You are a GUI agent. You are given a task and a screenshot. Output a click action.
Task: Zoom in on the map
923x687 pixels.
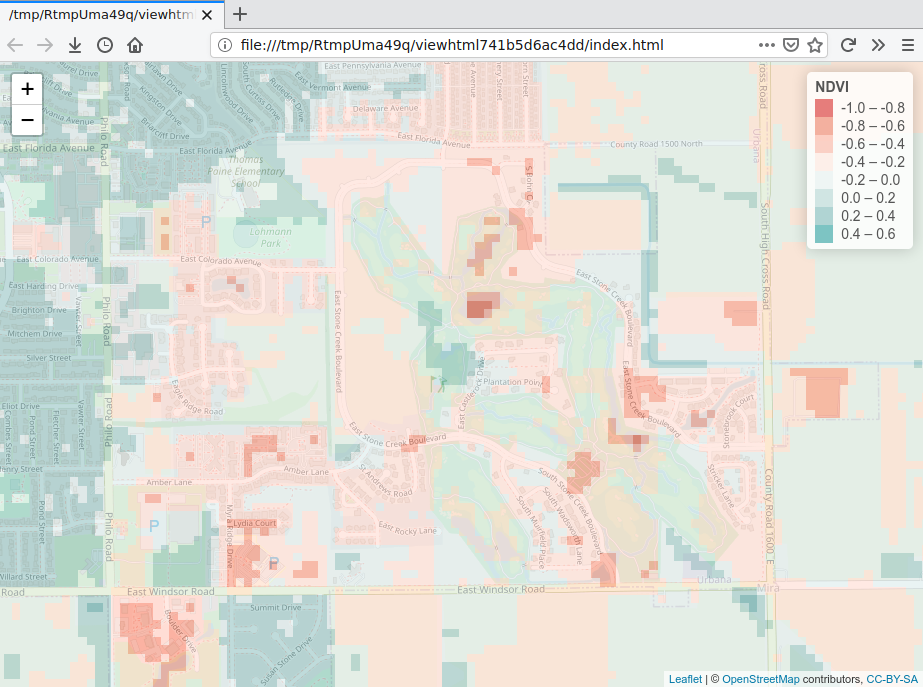point(27,89)
